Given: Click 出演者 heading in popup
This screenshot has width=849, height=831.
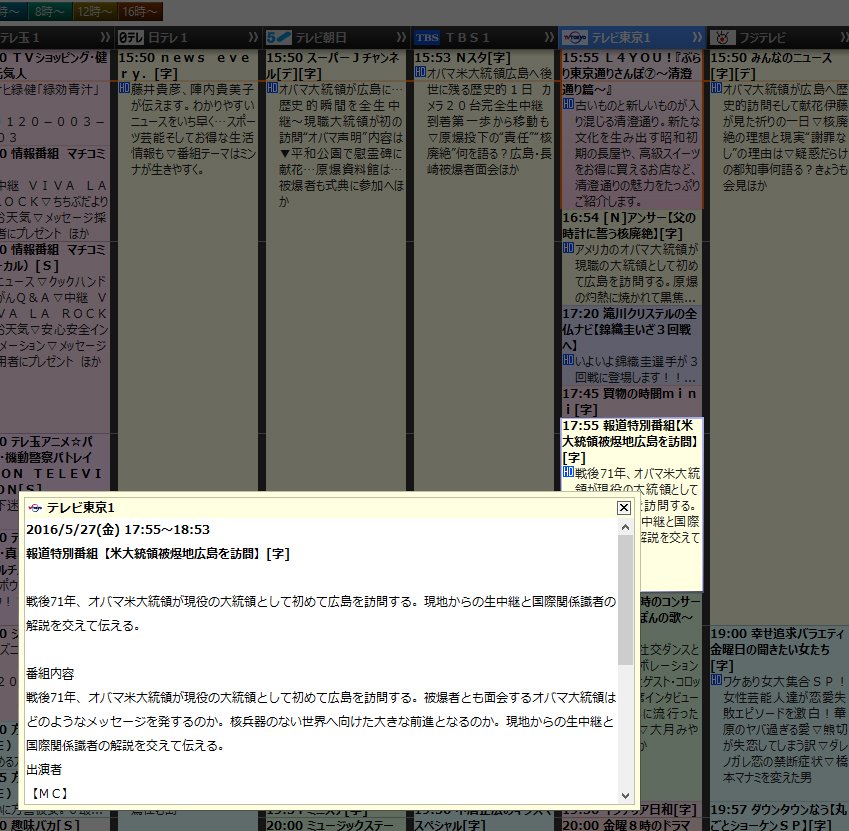Looking at the screenshot, I should tap(44, 769).
